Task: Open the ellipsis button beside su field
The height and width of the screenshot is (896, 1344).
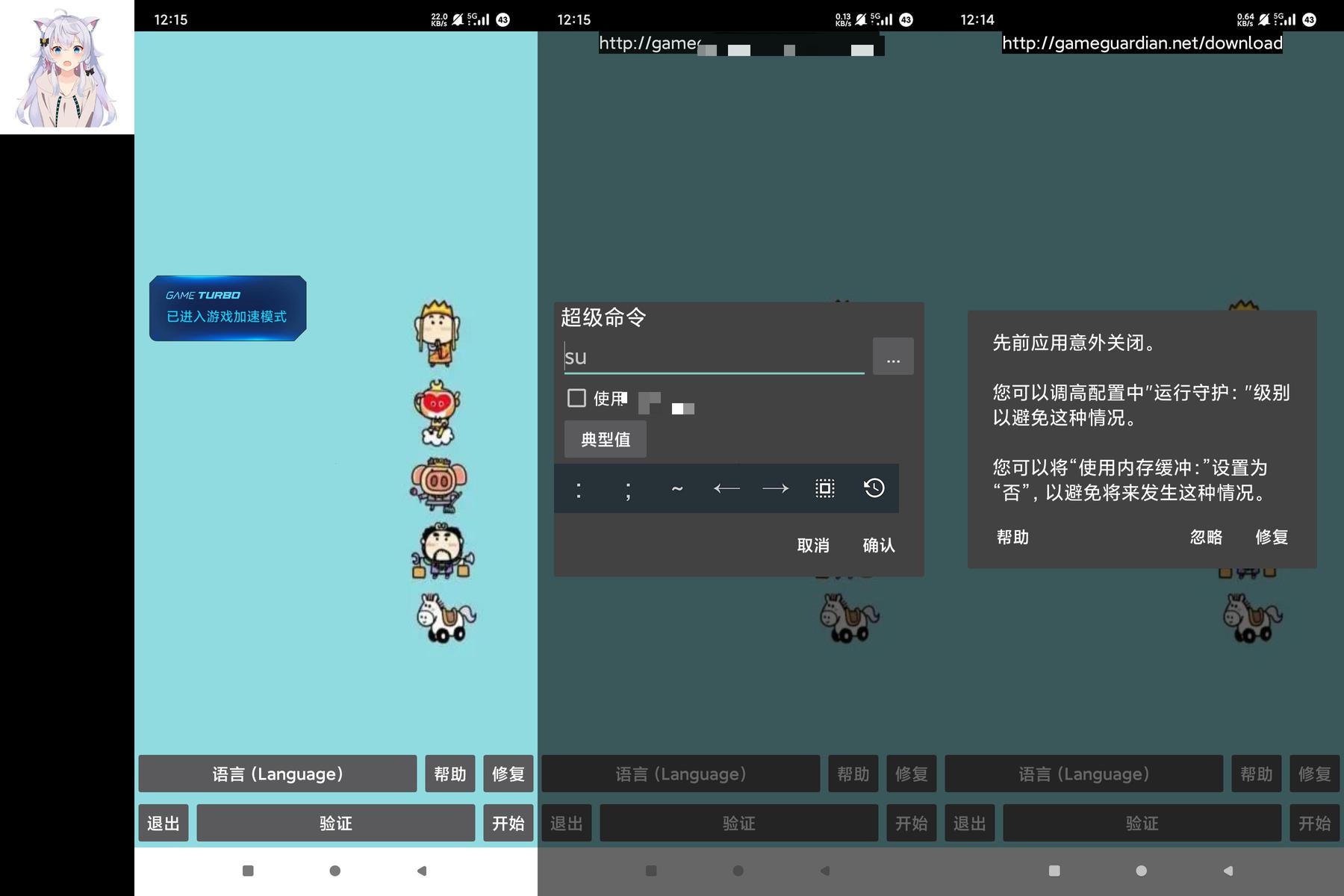Action: pos(893,357)
